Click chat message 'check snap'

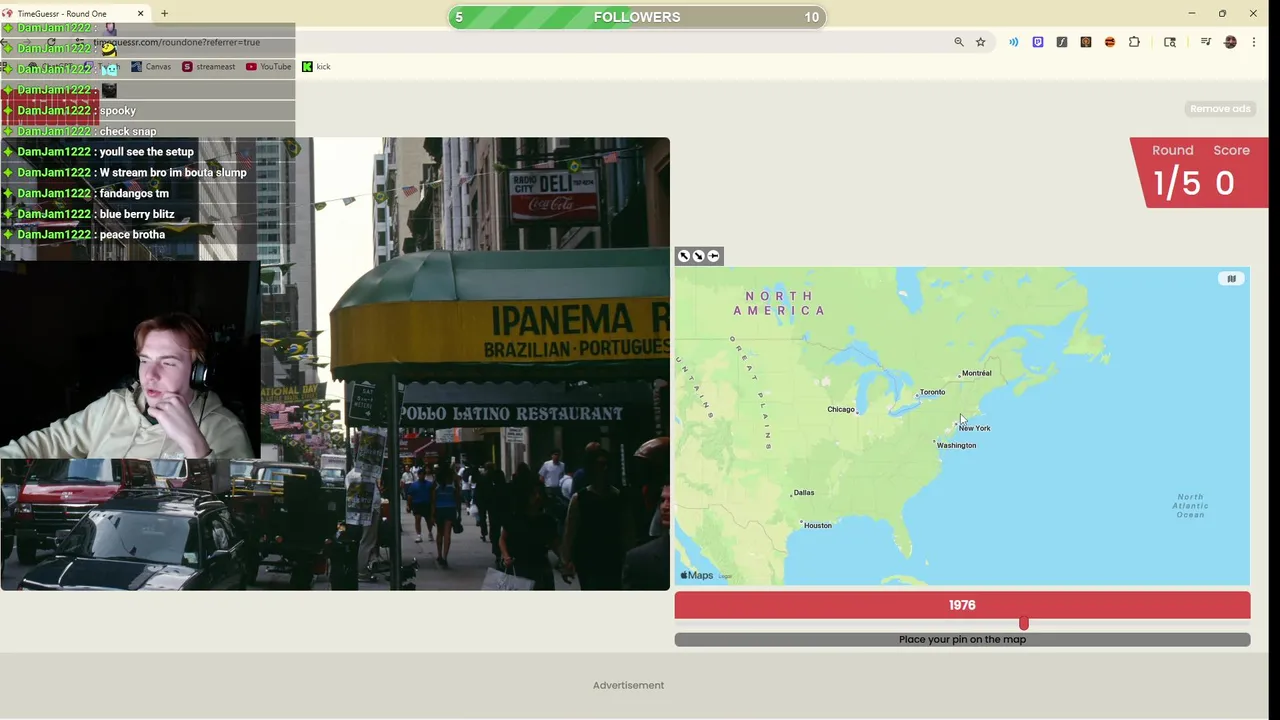click(x=127, y=132)
